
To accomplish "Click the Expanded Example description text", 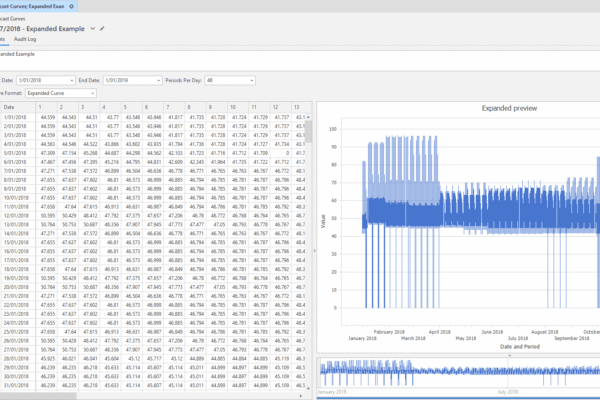I will pos(17,54).
